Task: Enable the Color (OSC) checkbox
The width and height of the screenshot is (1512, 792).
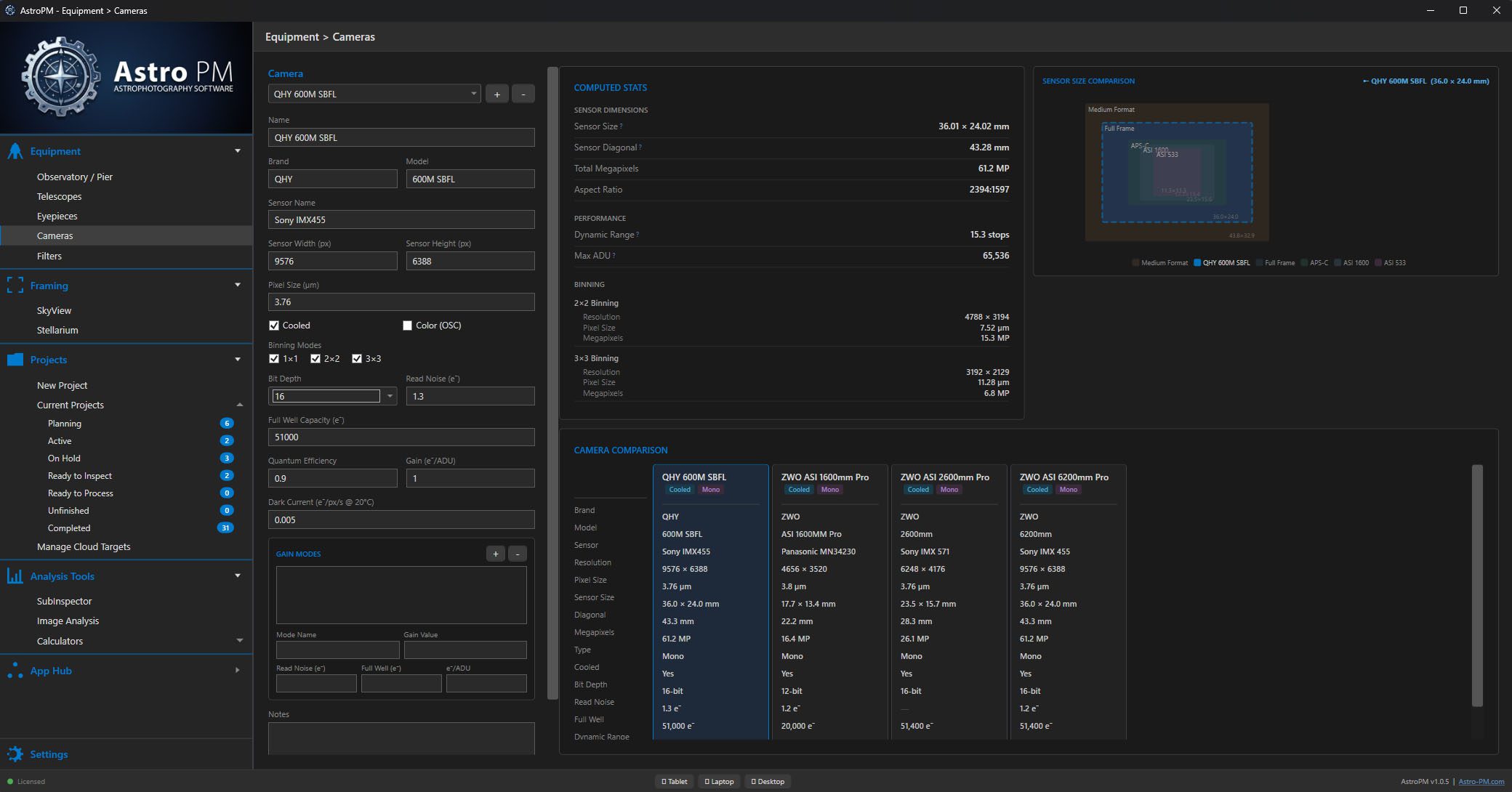Action: [x=408, y=326]
